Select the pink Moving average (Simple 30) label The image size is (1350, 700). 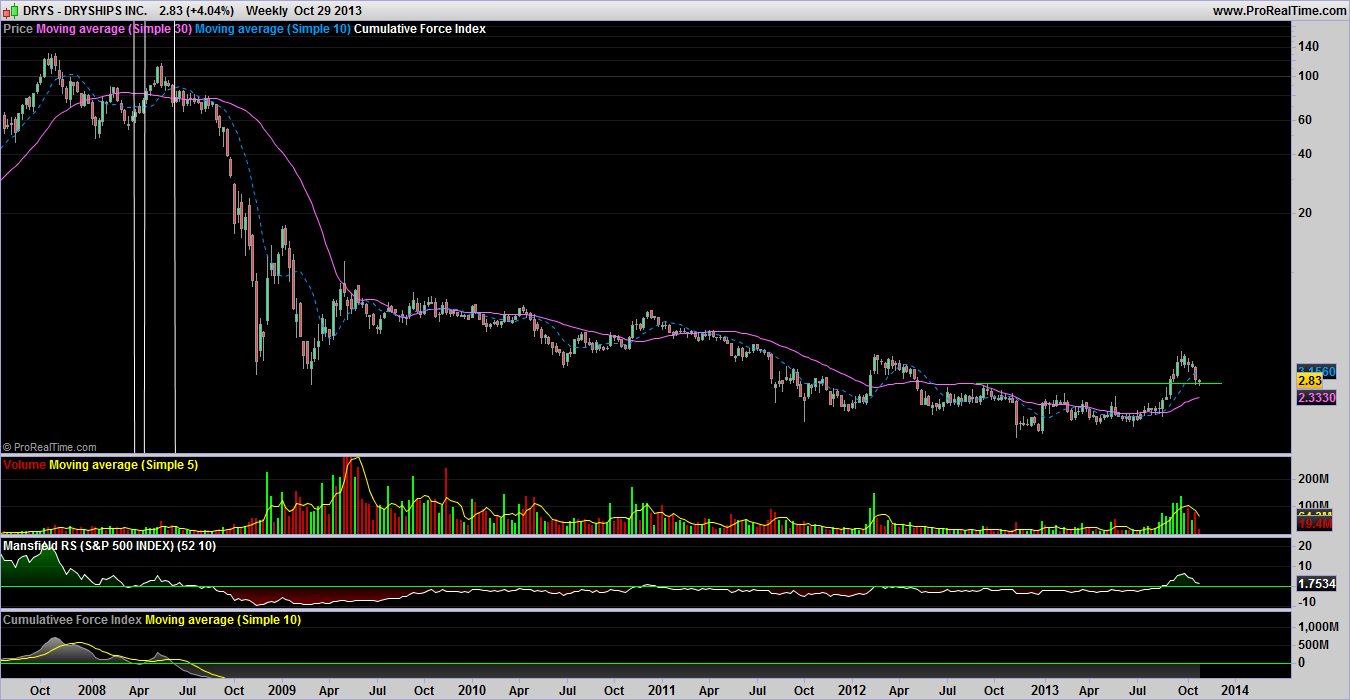tap(113, 29)
